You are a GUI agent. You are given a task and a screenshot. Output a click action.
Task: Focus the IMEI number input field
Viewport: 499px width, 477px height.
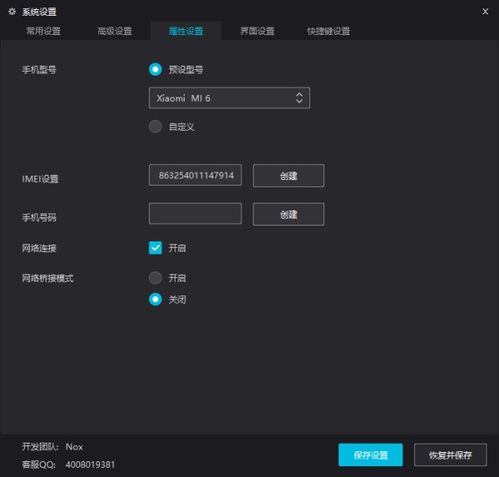click(x=195, y=175)
